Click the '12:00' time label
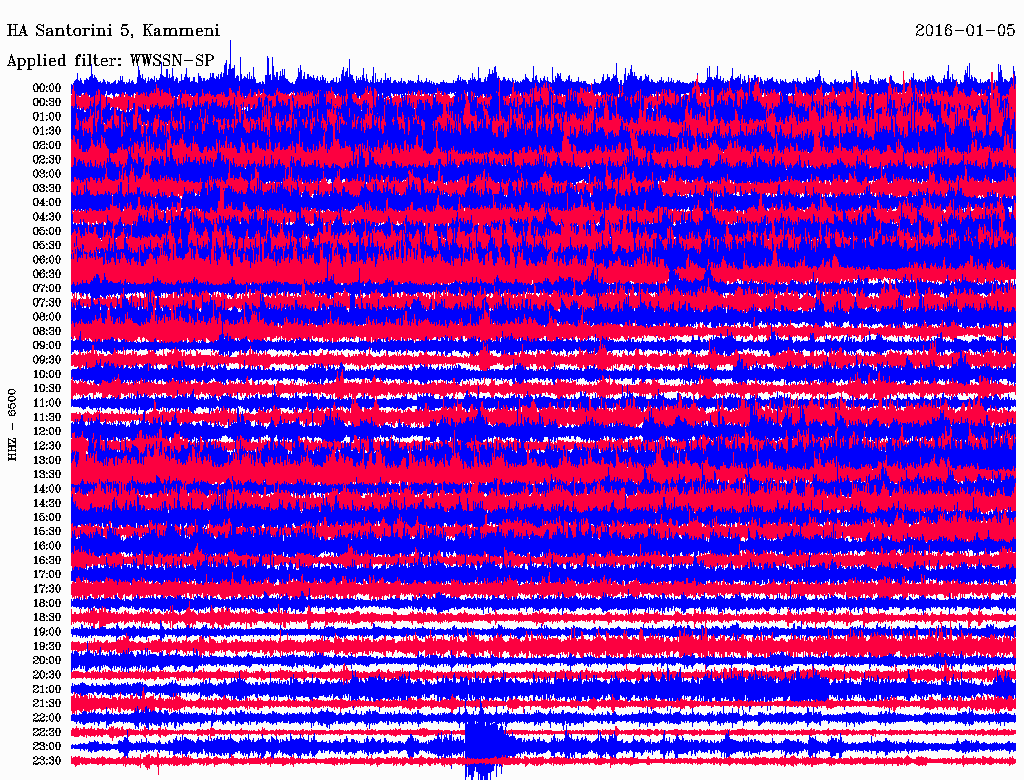Screen dimensions: 1024x780 47,432
